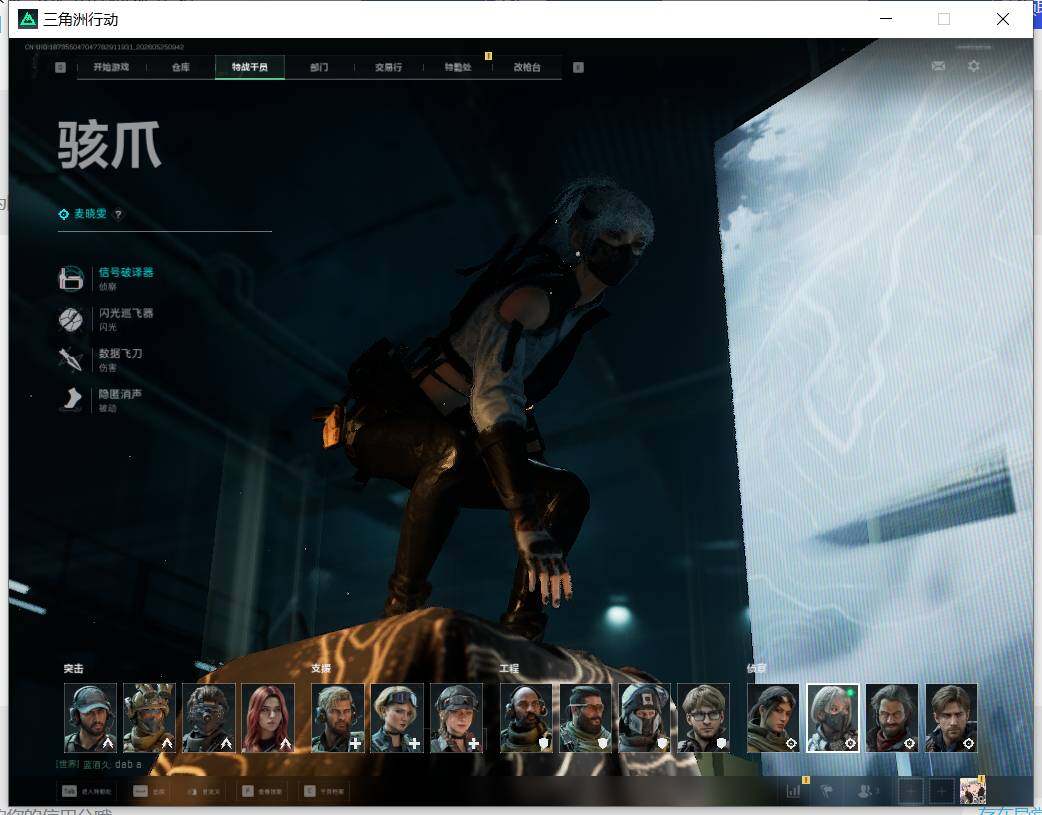
Task: Select the highlighted 骇爪 masked operator portrait
Action: (x=833, y=718)
